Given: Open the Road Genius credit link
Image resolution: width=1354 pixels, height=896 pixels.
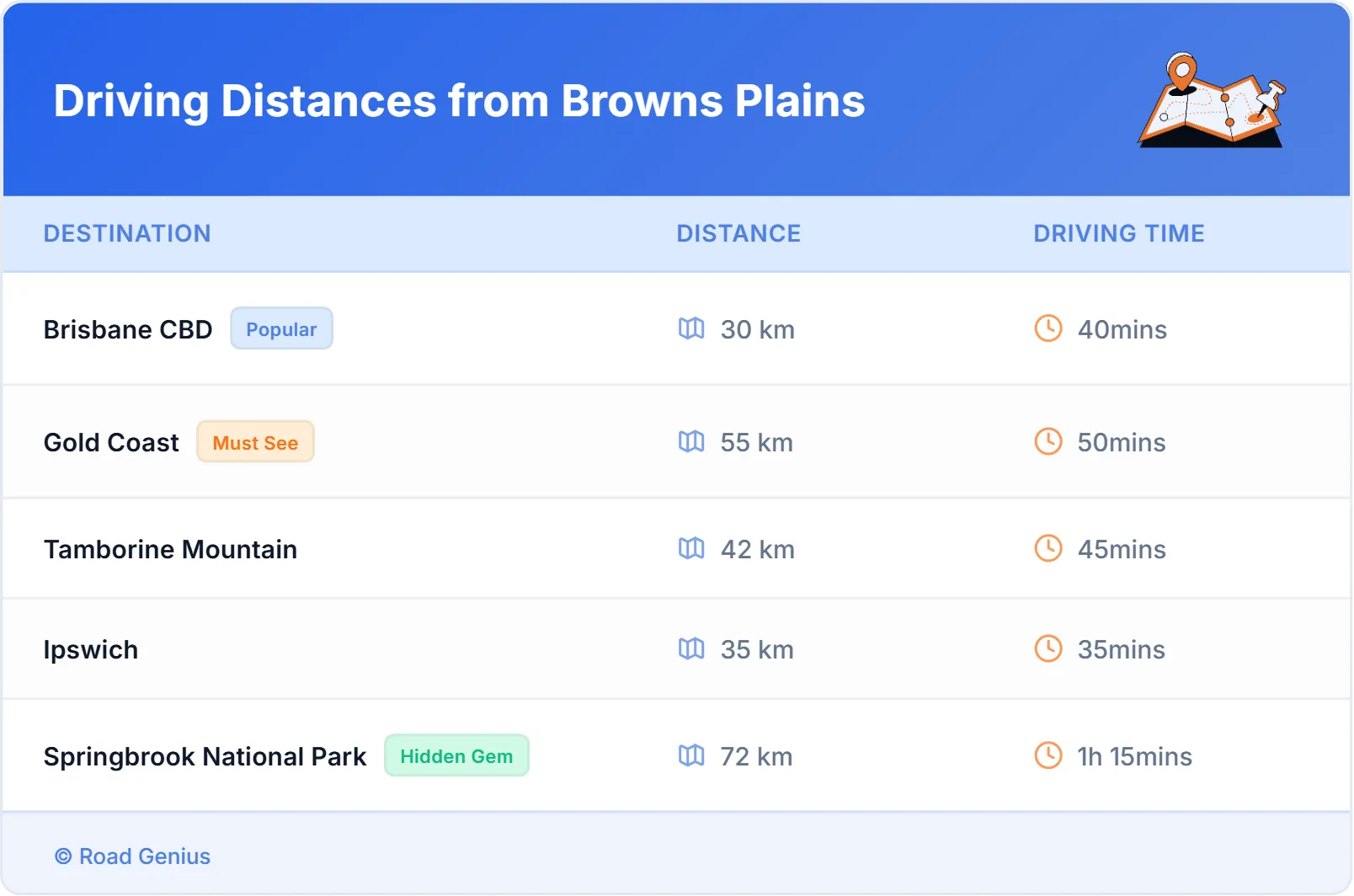Looking at the screenshot, I should pyautogui.click(x=133, y=856).
